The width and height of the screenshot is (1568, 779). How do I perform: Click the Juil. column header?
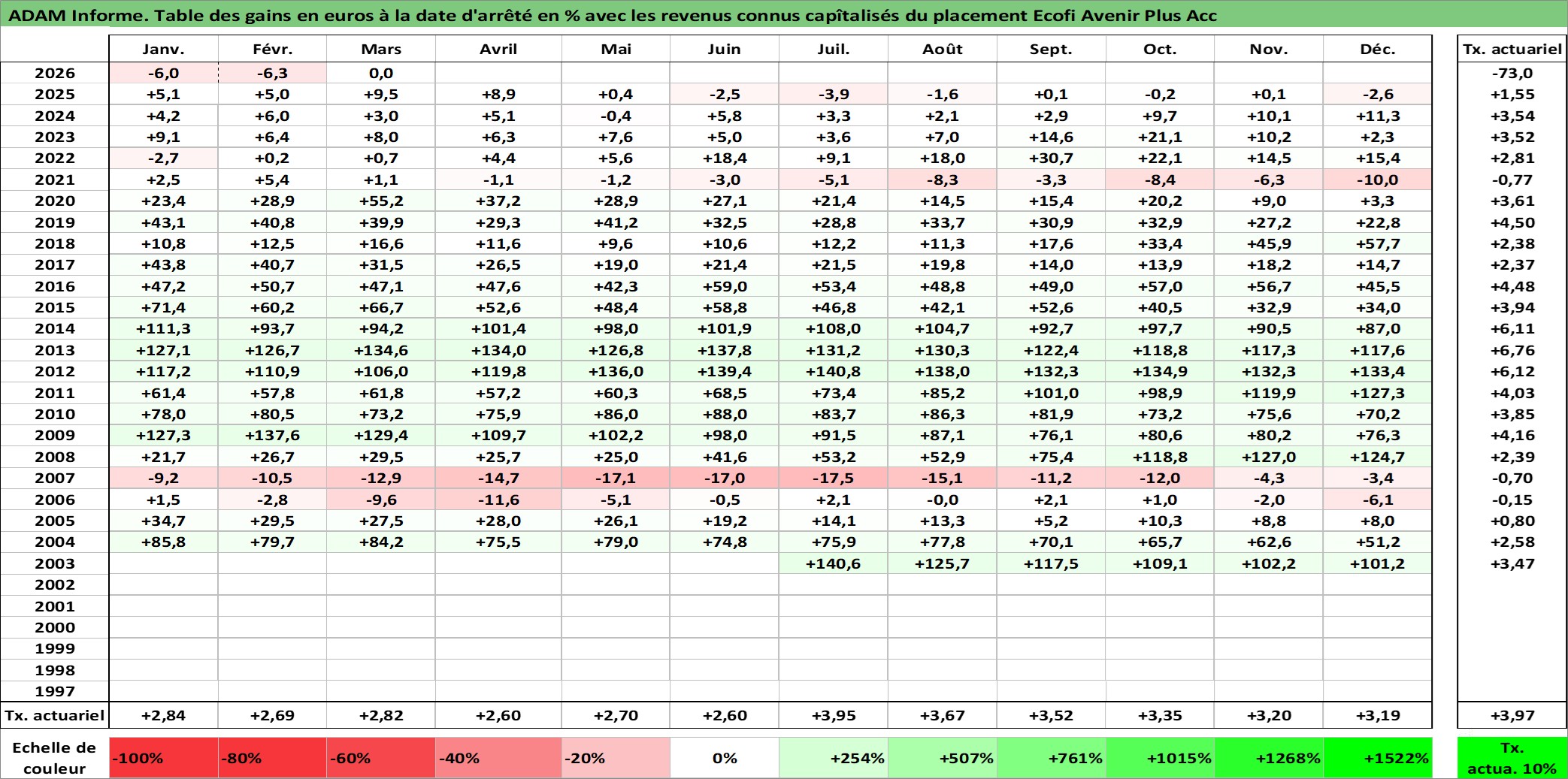[834, 49]
